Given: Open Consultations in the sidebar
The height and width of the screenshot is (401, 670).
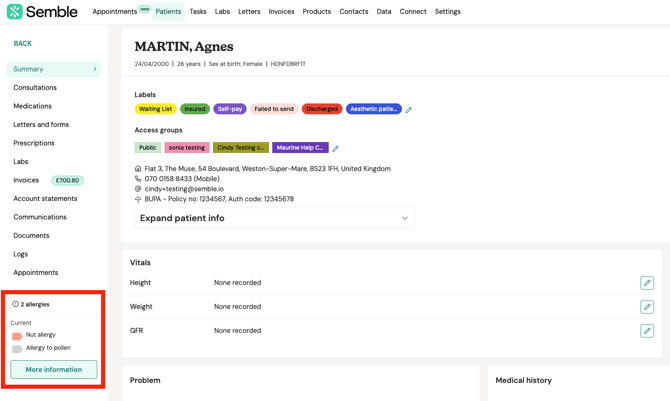Looking at the screenshot, I should pos(35,87).
